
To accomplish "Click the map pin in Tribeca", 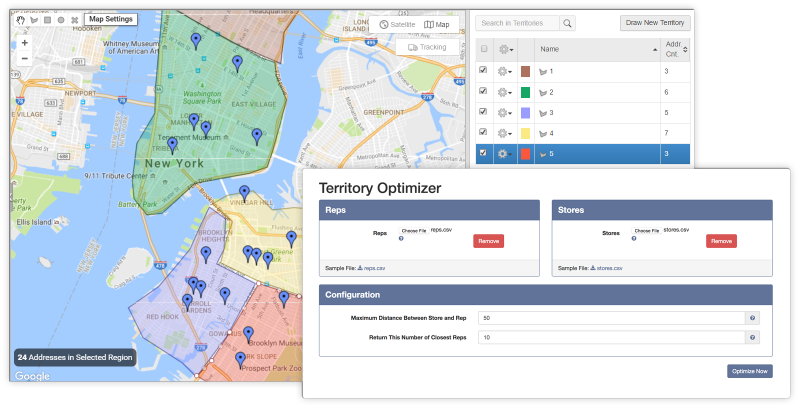I will [172, 145].
